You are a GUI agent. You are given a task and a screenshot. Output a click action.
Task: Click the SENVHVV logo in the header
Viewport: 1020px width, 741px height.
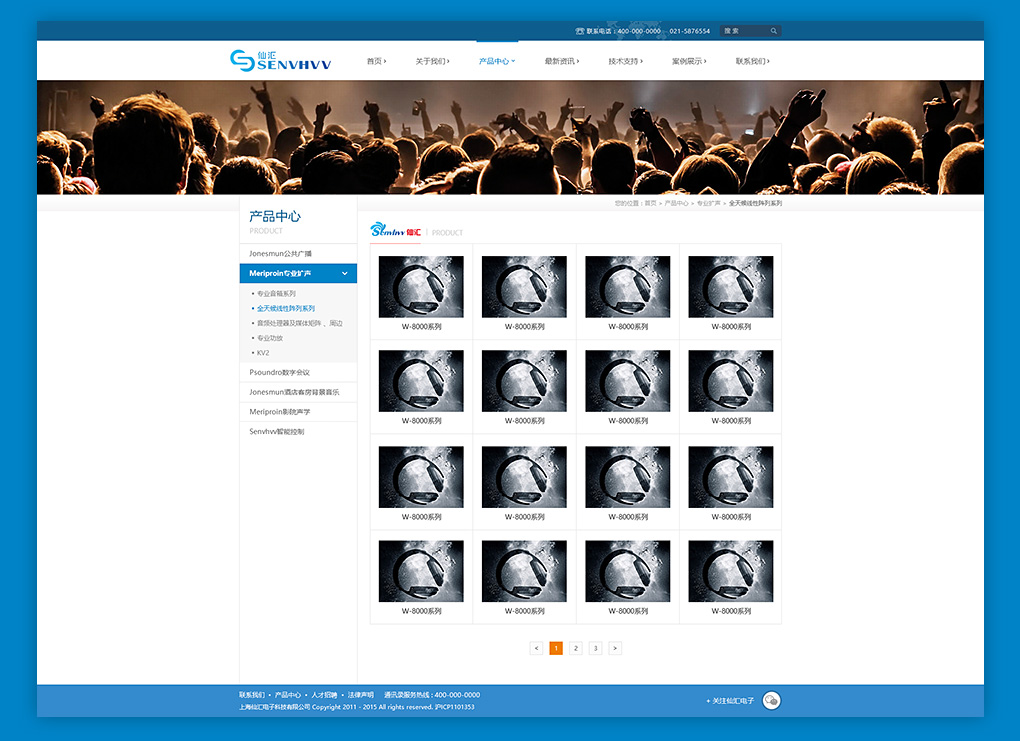pos(280,60)
